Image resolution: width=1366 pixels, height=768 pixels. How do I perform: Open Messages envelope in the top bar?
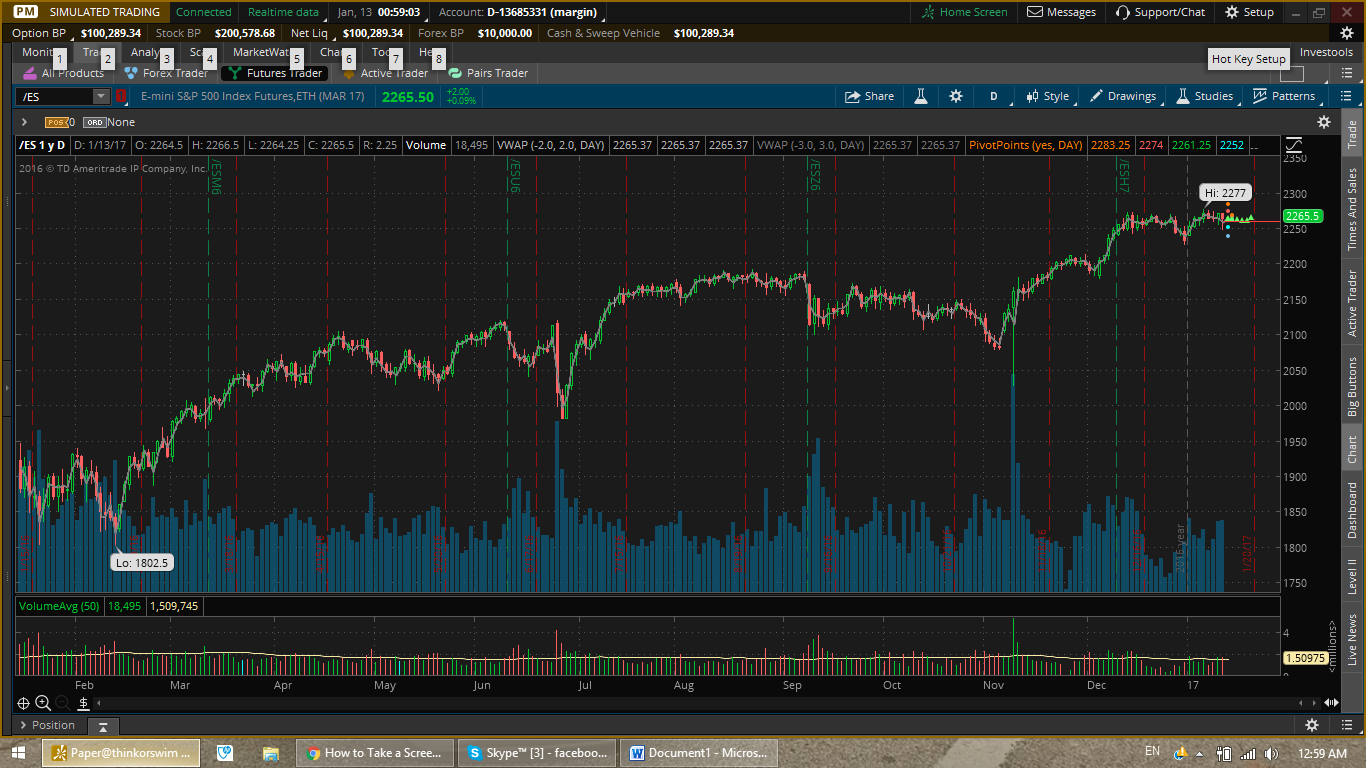tap(1061, 12)
